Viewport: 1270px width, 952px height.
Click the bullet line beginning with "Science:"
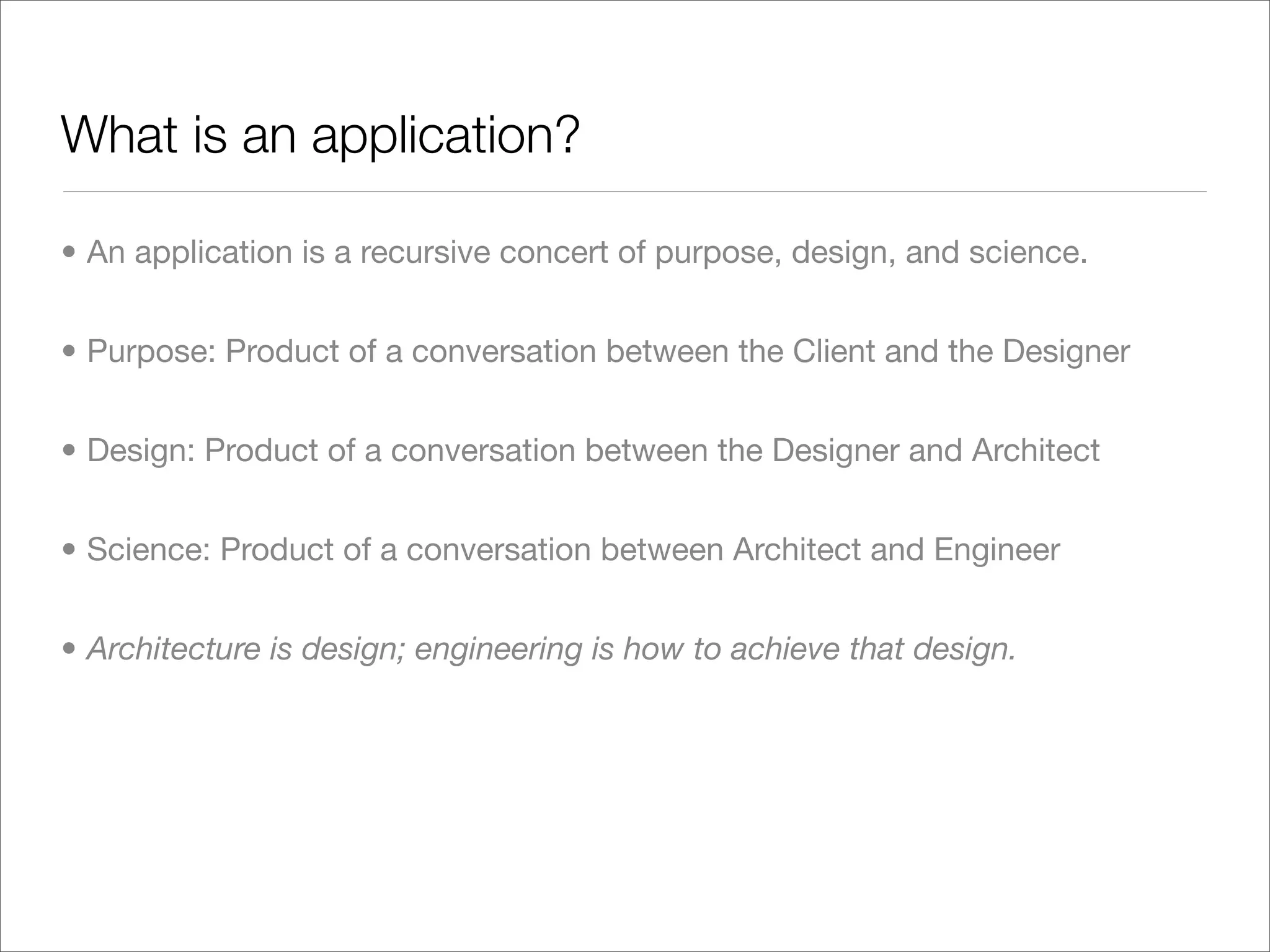point(573,550)
